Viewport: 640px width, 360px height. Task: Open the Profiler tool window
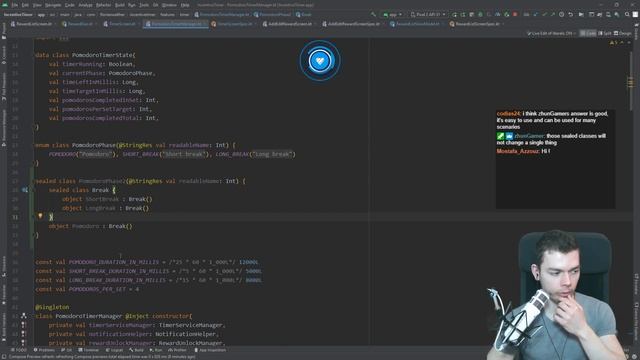177,350
